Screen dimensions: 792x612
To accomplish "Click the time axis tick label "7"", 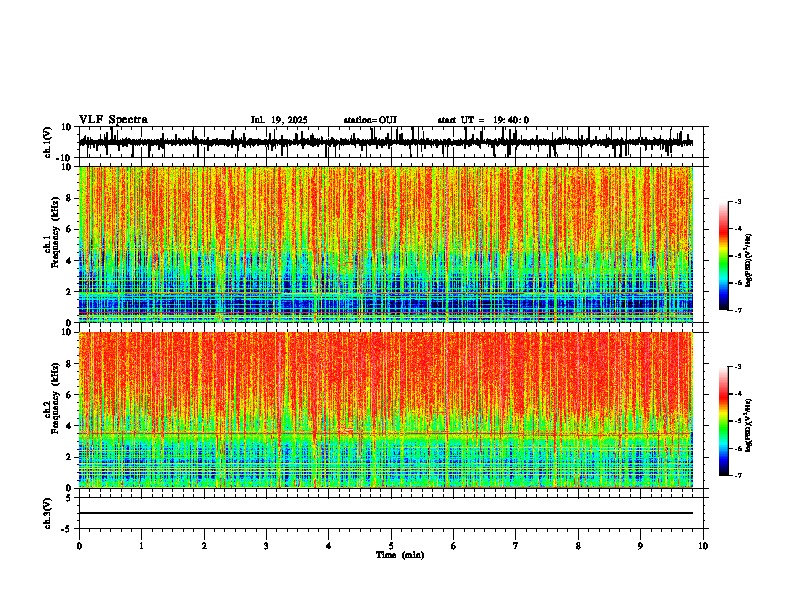I will 516,546.
